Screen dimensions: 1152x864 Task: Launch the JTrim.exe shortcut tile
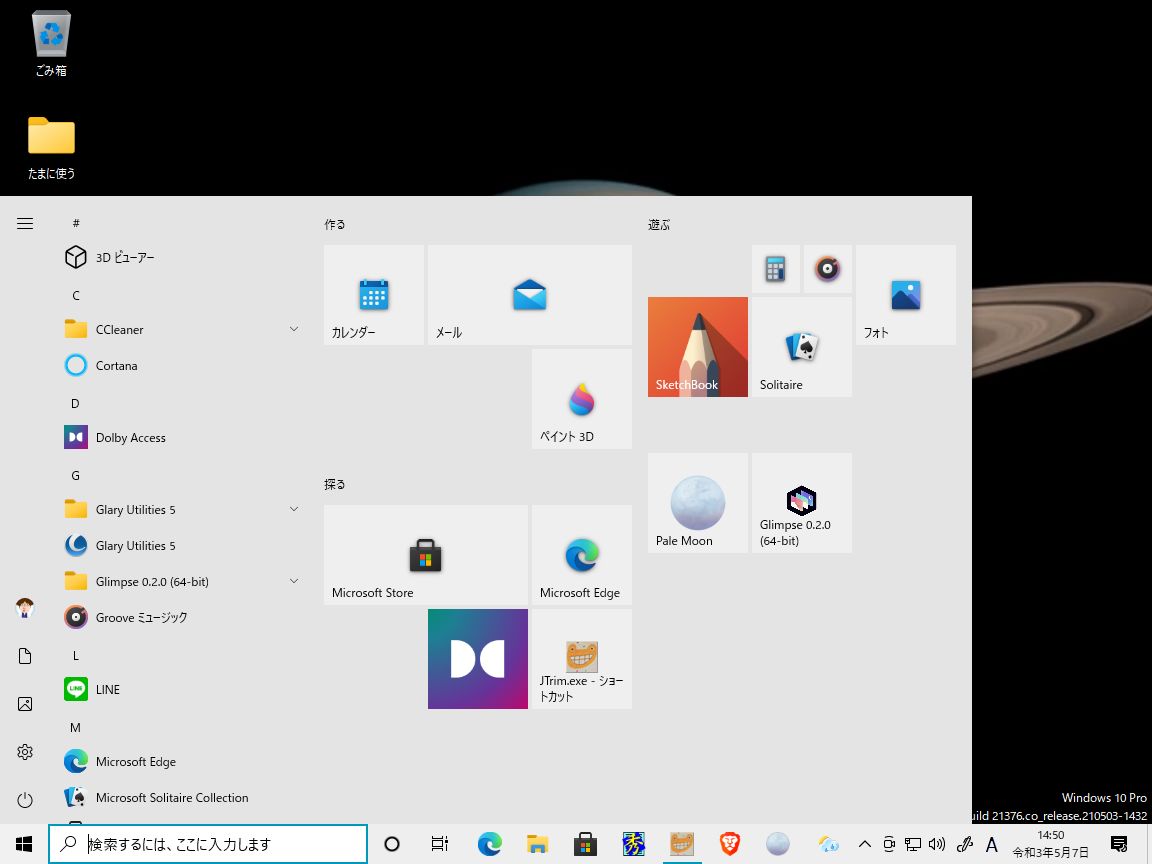pos(582,659)
